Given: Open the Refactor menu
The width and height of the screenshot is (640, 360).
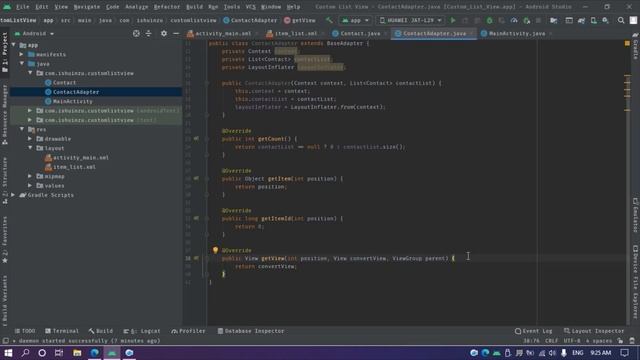Looking at the screenshot, I should coord(167,7).
